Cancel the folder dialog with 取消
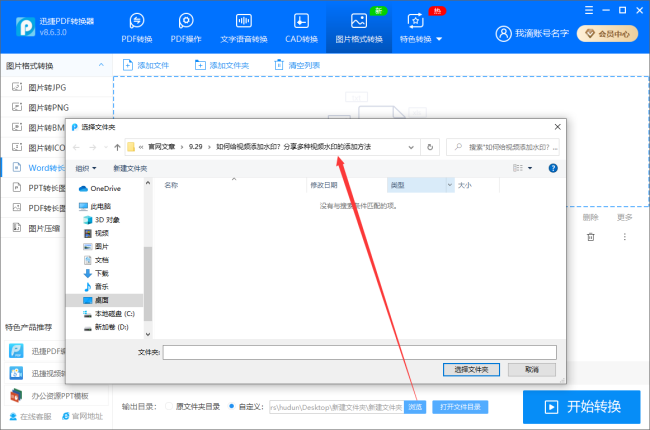 point(532,369)
